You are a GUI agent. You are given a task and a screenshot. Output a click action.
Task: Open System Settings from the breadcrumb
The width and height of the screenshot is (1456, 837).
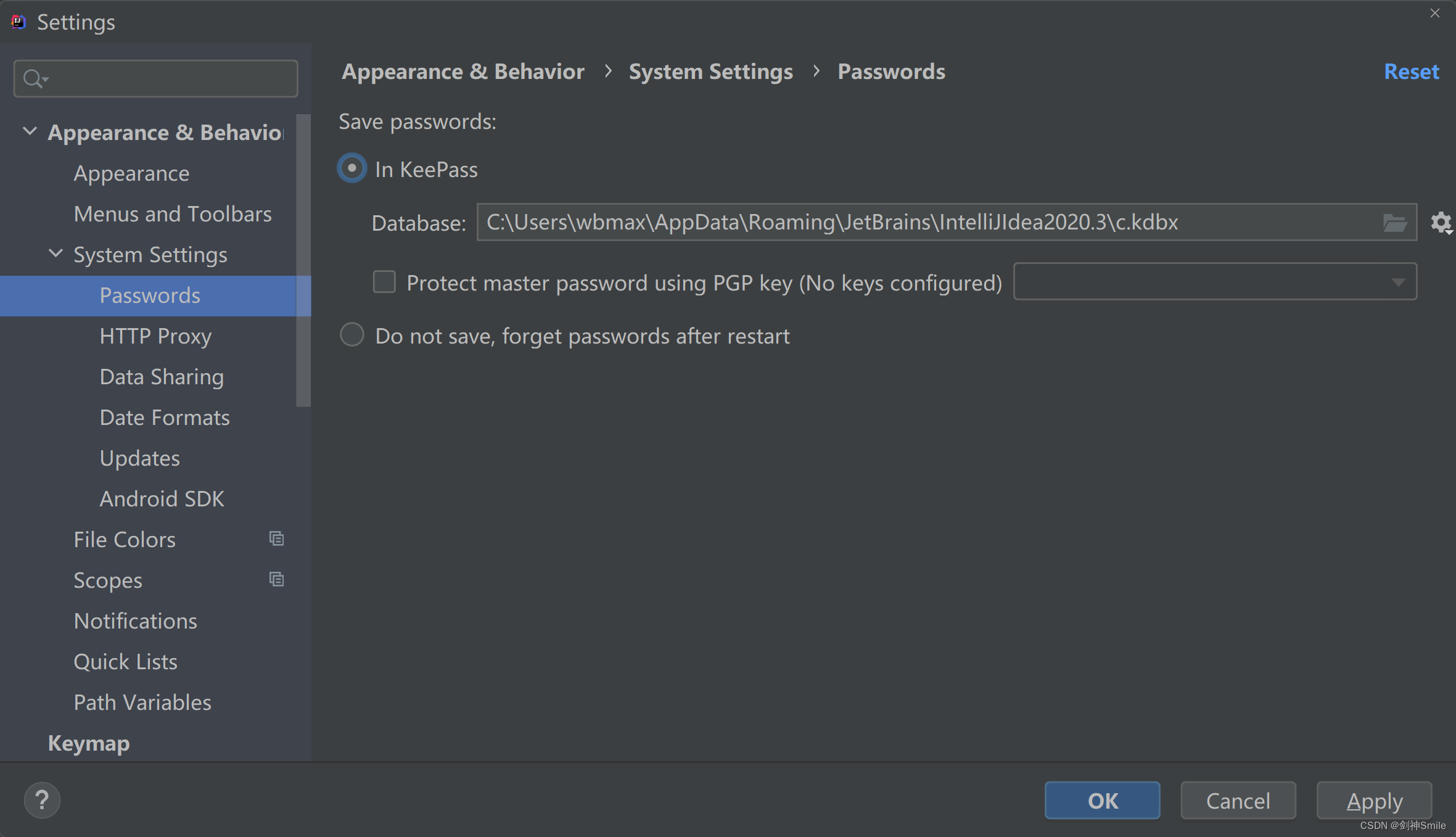(710, 71)
